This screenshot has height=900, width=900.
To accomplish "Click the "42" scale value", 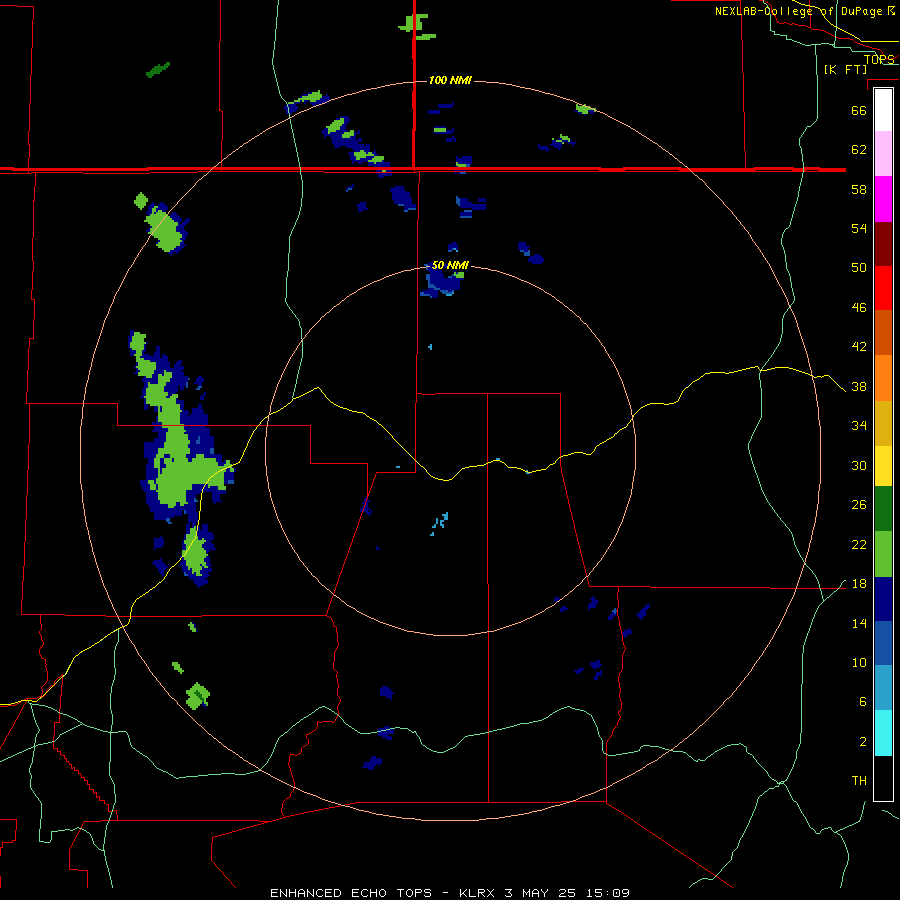I will pos(859,347).
